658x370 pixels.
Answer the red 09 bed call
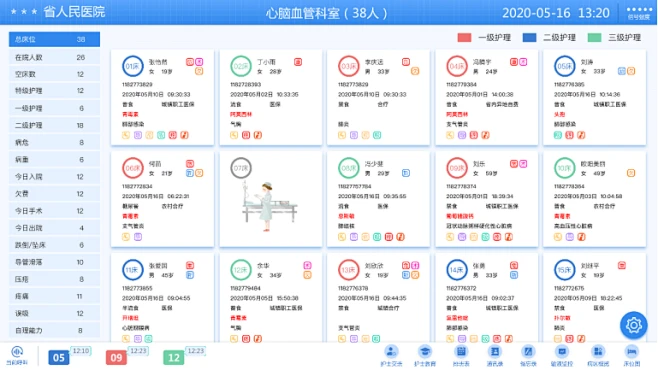116,357
